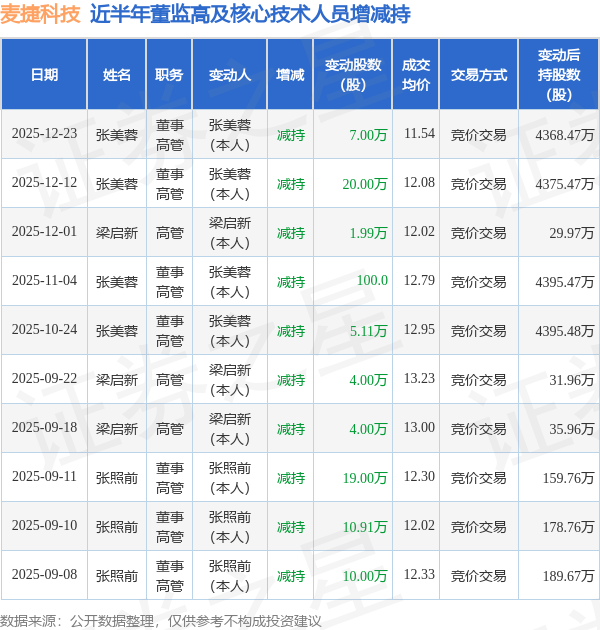Select the 职务 column header
The height and width of the screenshot is (630, 600).
coord(169,75)
